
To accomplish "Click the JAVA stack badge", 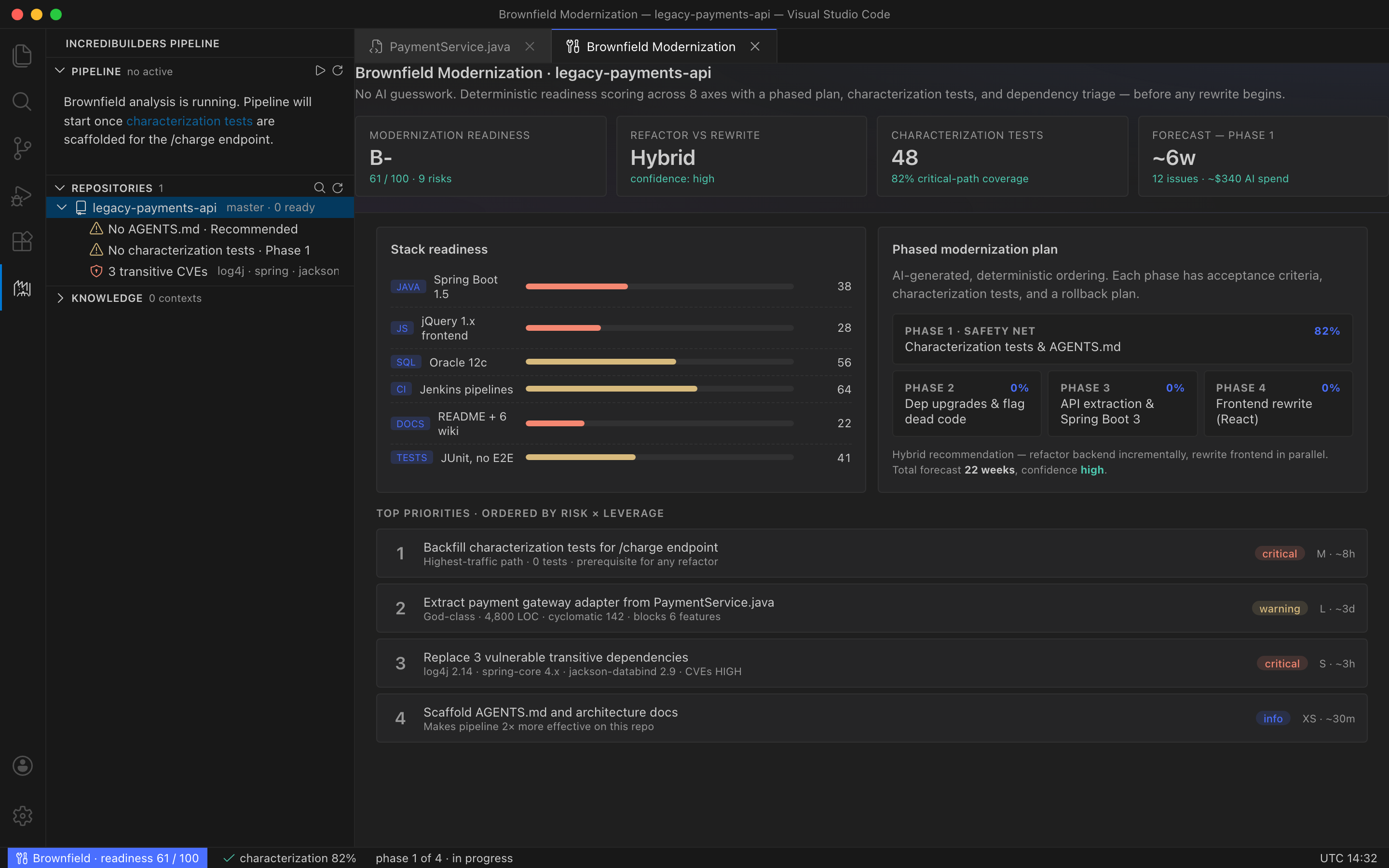I will (x=408, y=286).
